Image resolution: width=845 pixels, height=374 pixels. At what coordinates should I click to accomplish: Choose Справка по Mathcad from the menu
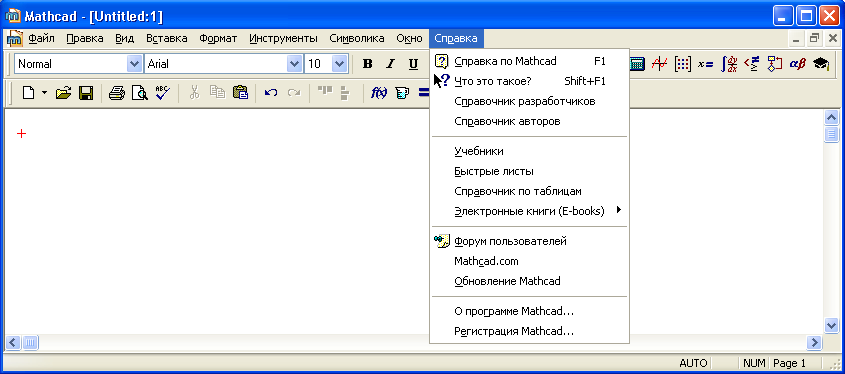tap(530, 61)
